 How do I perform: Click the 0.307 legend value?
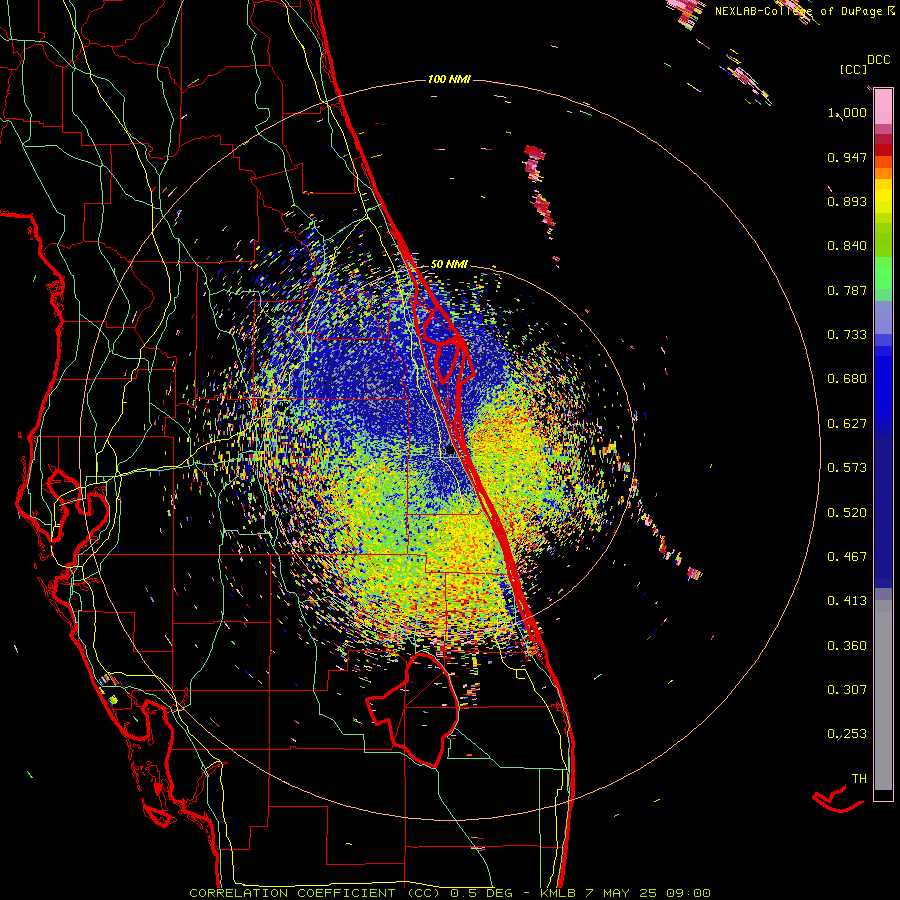(x=847, y=690)
